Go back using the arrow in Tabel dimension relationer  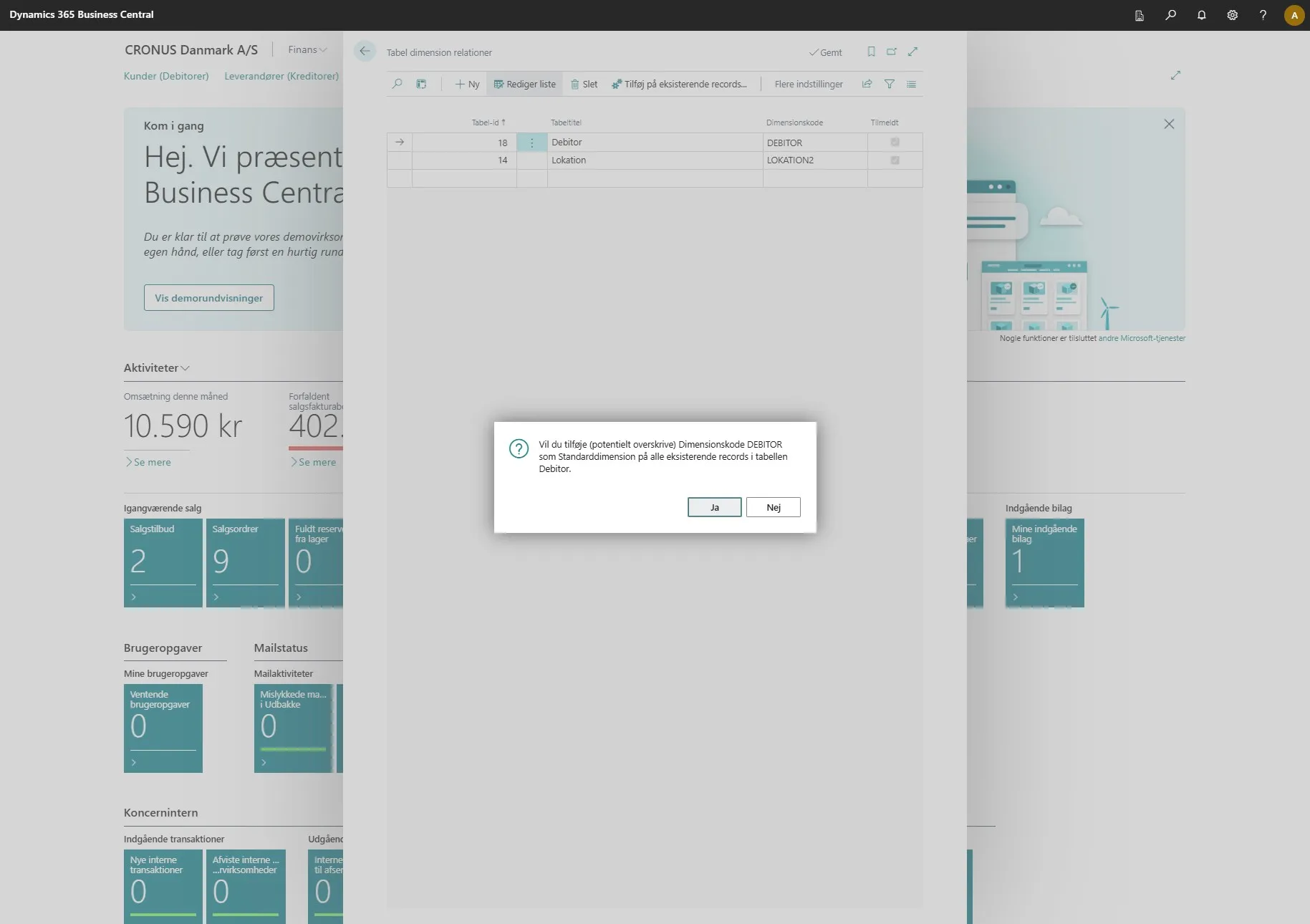[x=365, y=51]
